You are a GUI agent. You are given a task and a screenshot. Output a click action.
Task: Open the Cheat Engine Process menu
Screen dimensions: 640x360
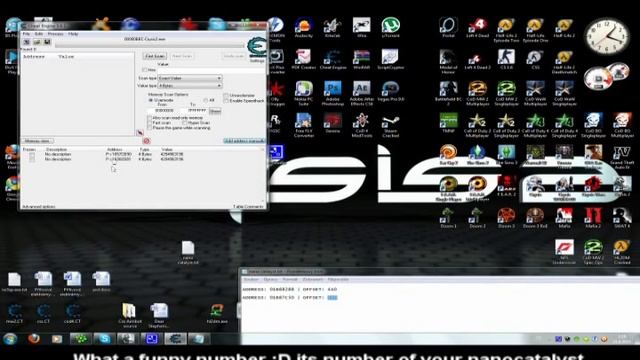56,34
